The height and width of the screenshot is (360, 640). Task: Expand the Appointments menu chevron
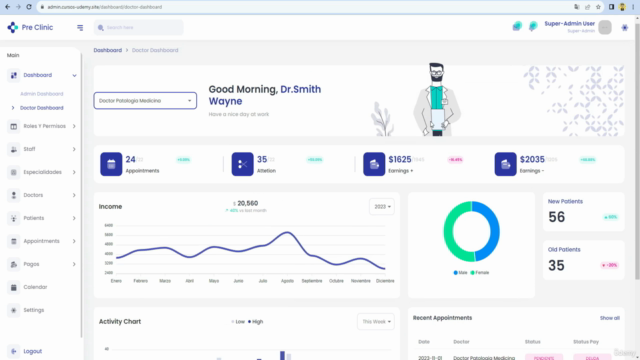74,241
